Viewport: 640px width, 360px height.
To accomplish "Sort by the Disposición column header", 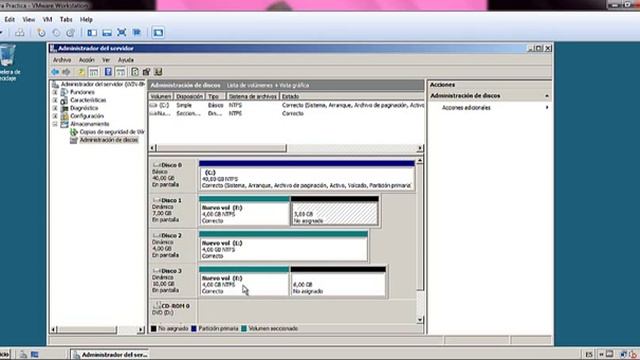I will 189,96.
